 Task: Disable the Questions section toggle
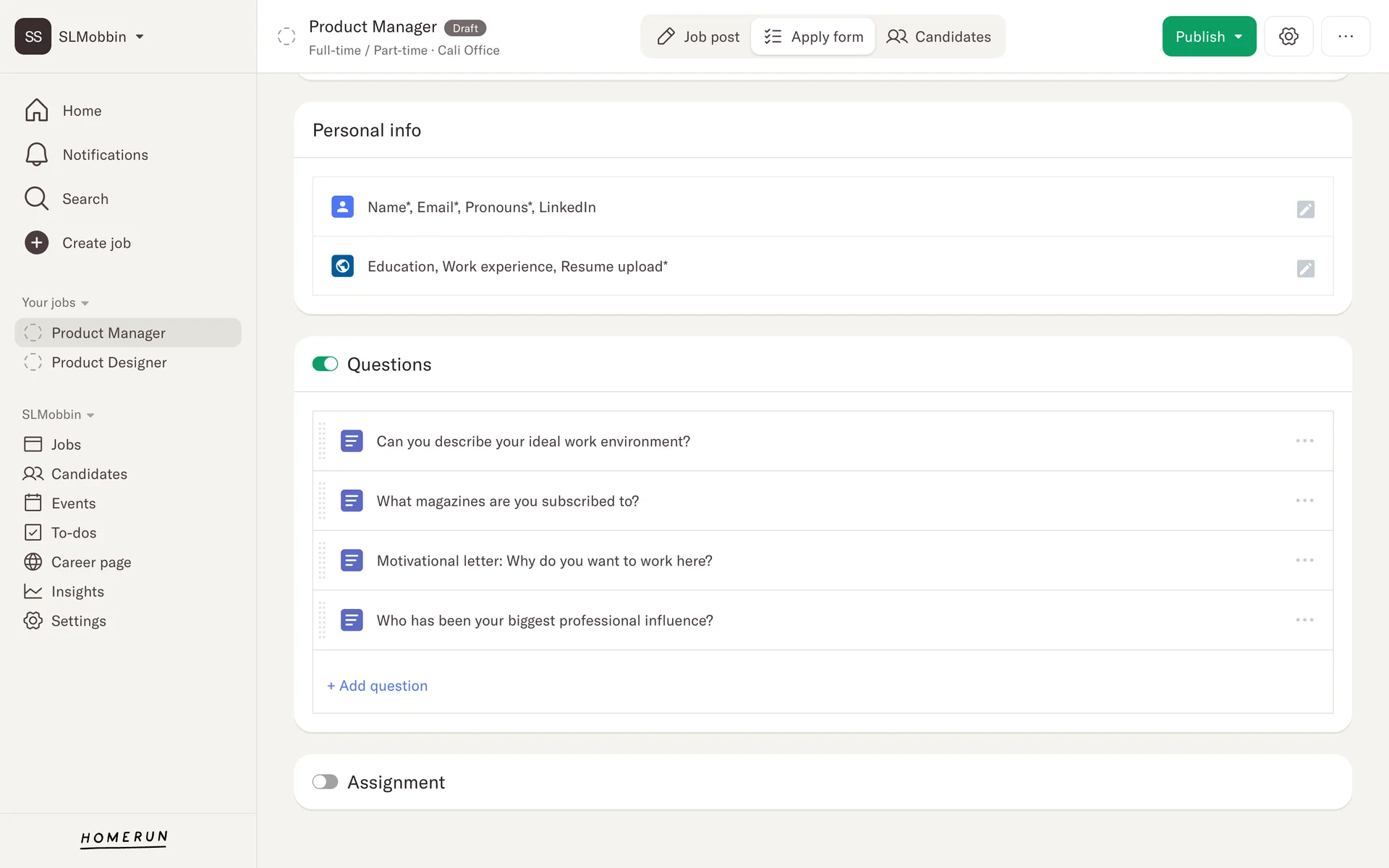click(x=325, y=364)
